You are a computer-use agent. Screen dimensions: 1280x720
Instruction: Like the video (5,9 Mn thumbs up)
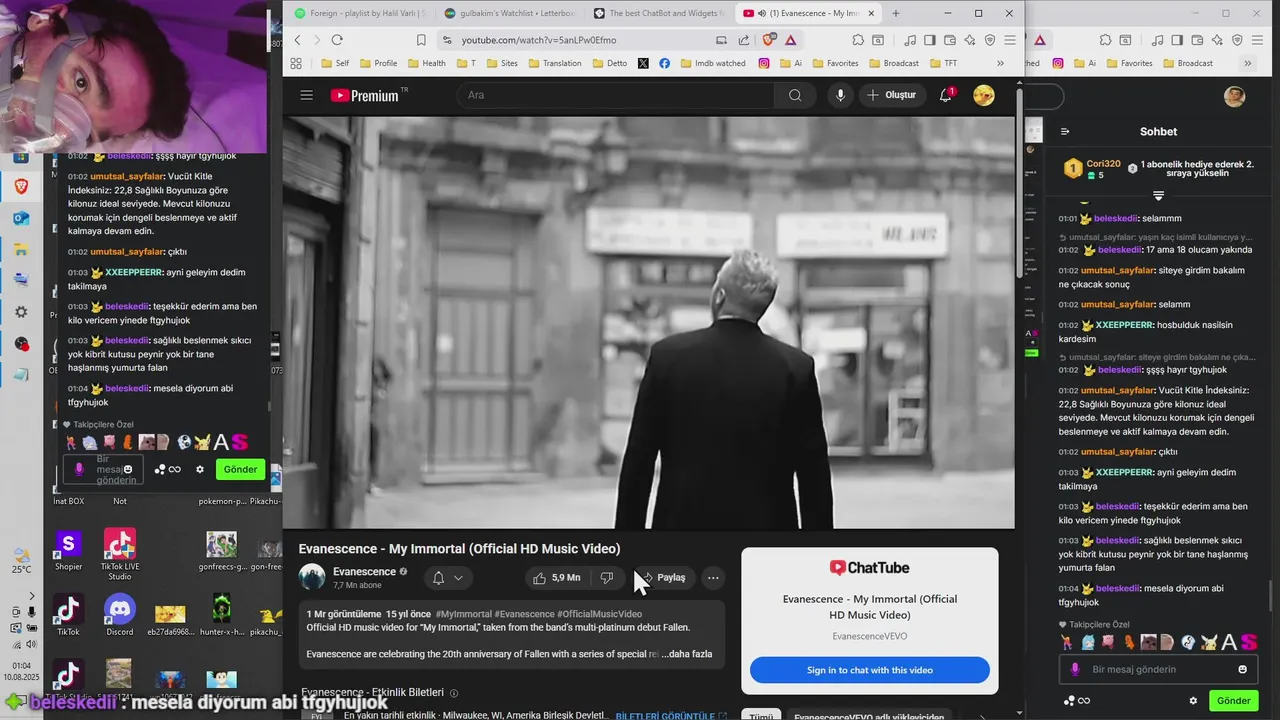[556, 578]
